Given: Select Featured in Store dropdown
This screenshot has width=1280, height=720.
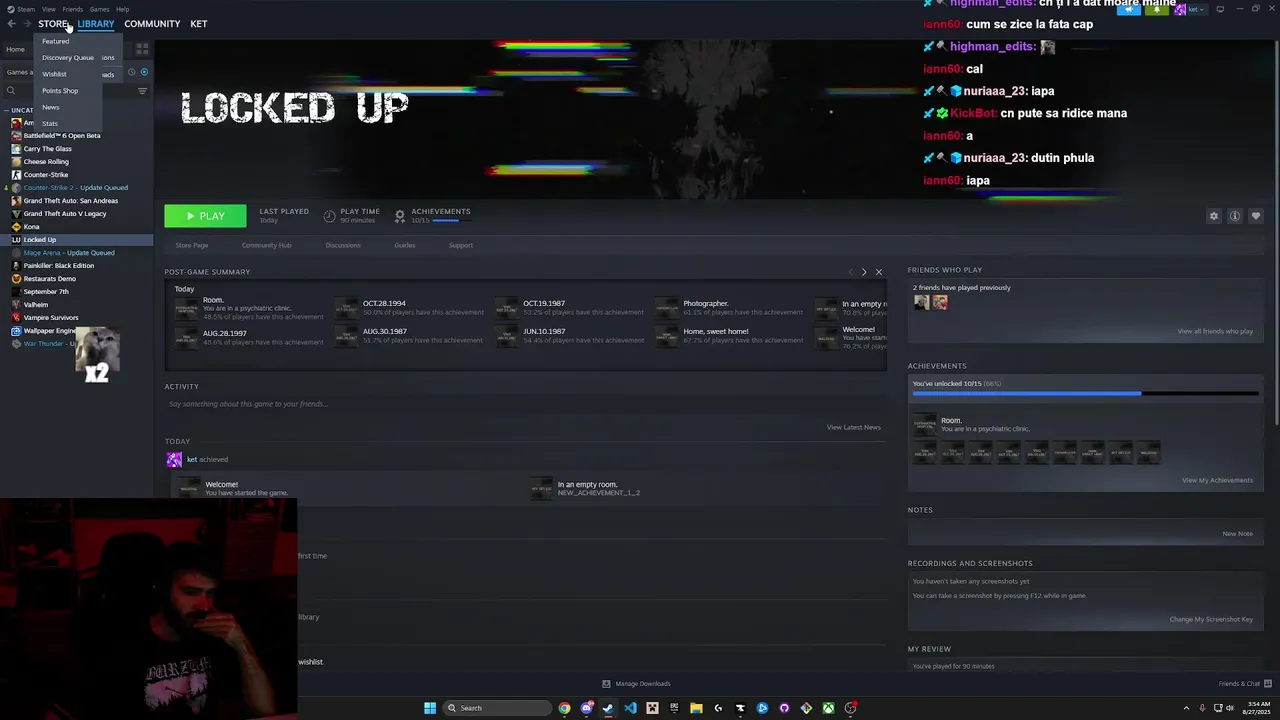Looking at the screenshot, I should [x=56, y=41].
